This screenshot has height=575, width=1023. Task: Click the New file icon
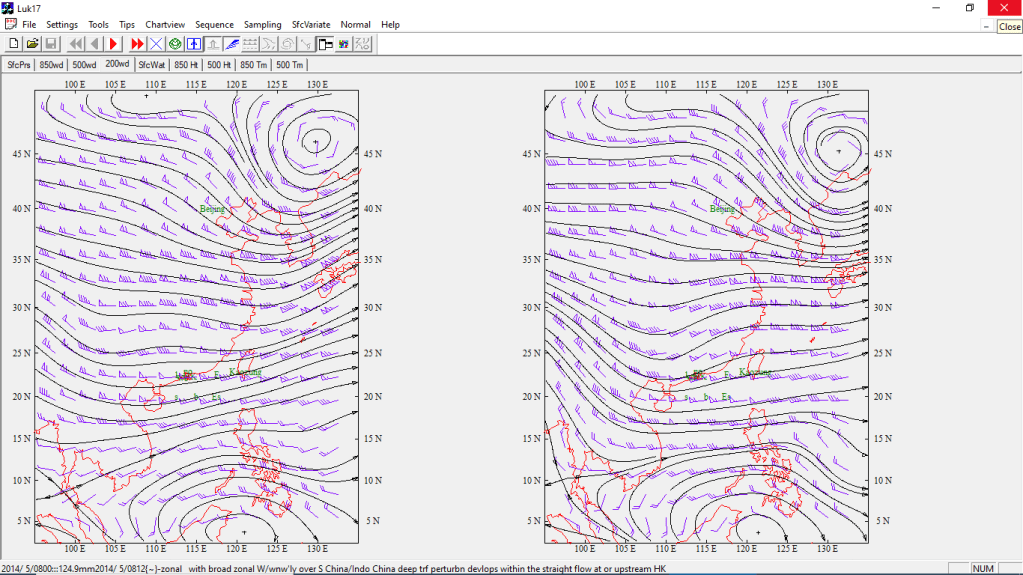(x=14, y=44)
